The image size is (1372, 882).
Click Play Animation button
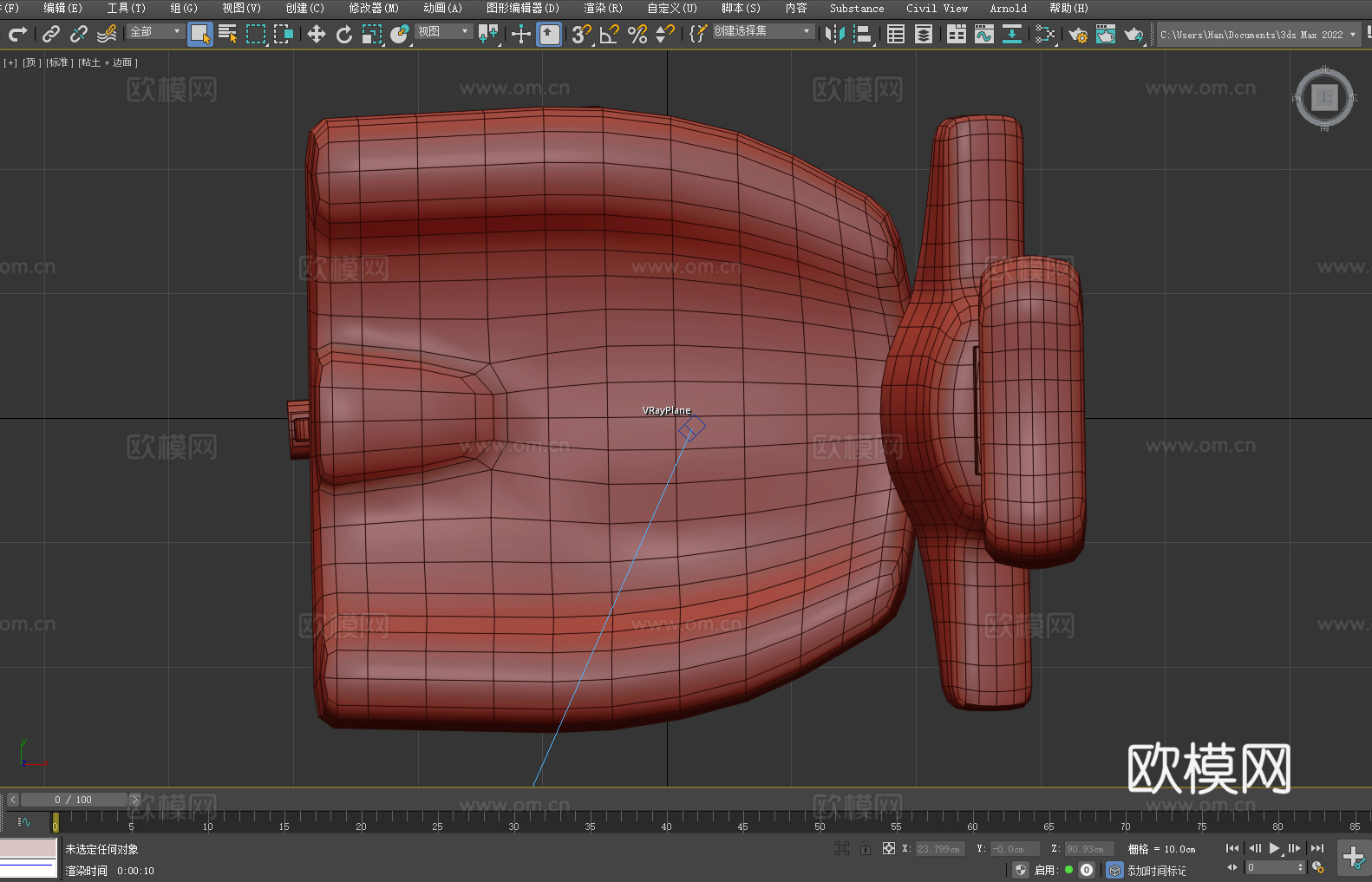point(1274,848)
